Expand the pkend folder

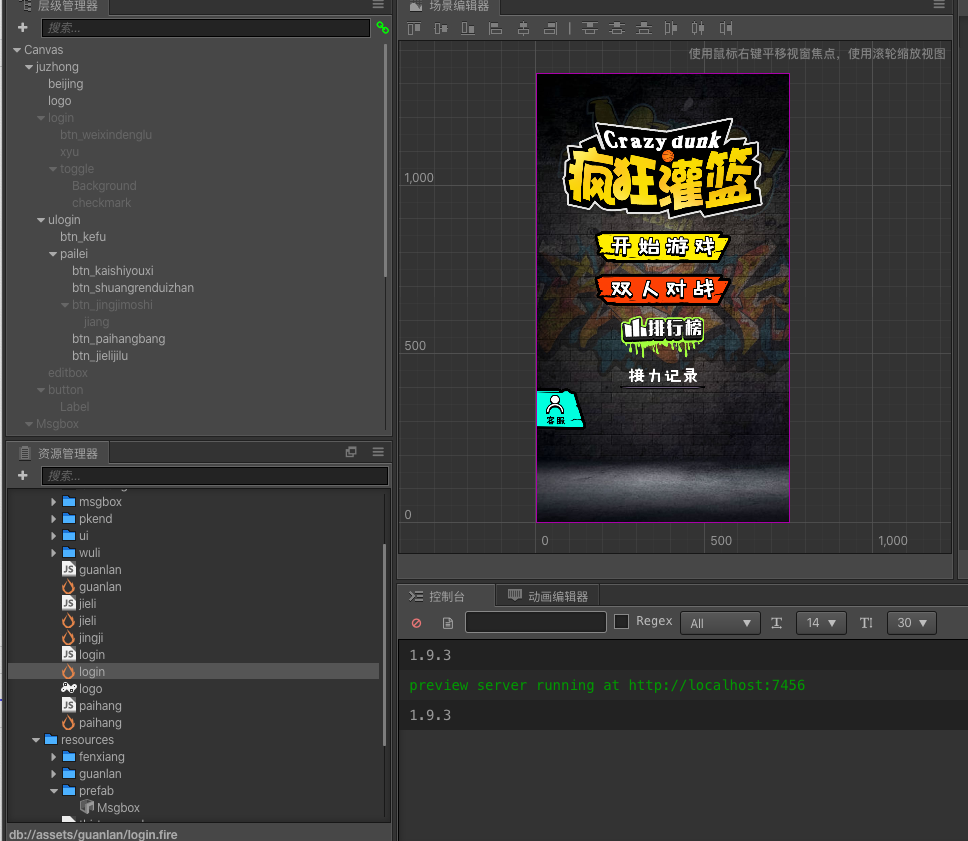click(54, 519)
